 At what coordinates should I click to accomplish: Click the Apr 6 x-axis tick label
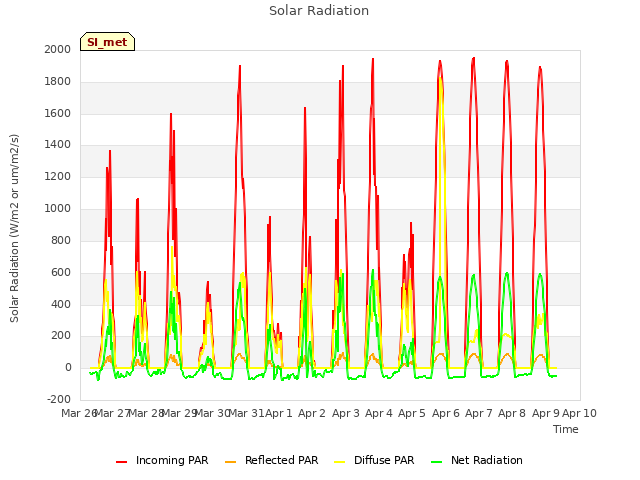point(446,413)
